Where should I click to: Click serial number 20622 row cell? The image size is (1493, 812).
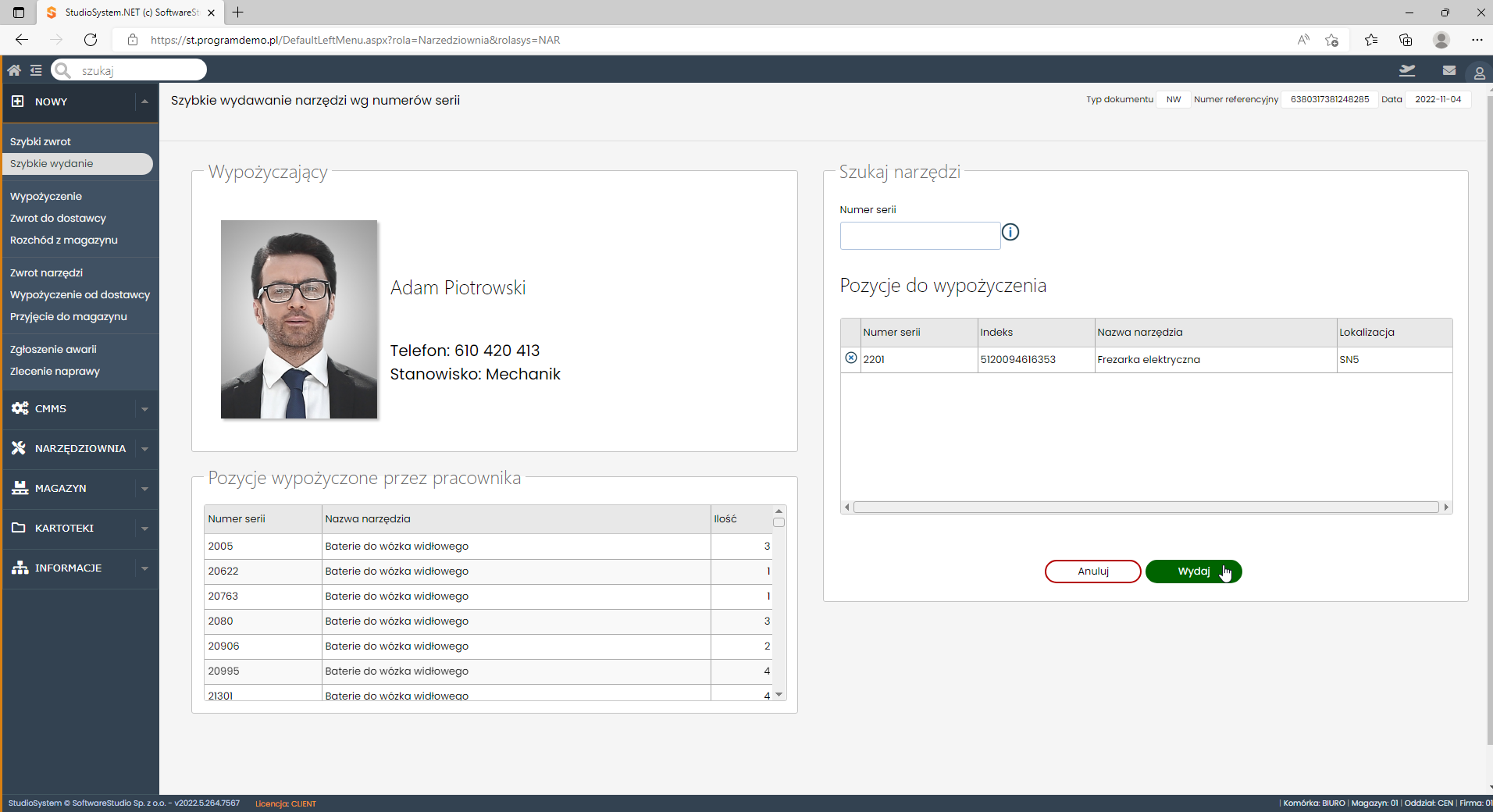click(263, 572)
